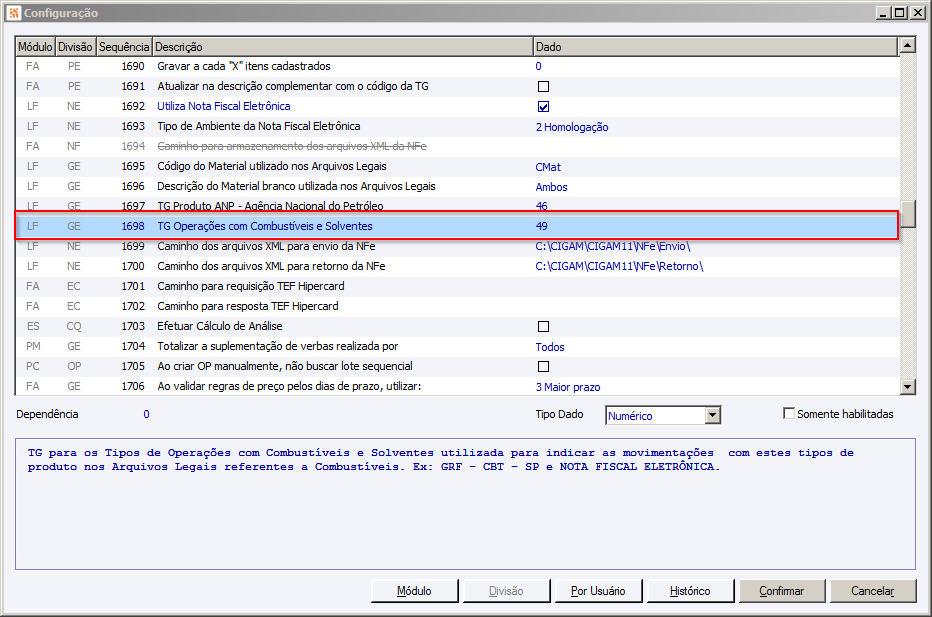Click the vertical scrollbar thumb

click(907, 214)
